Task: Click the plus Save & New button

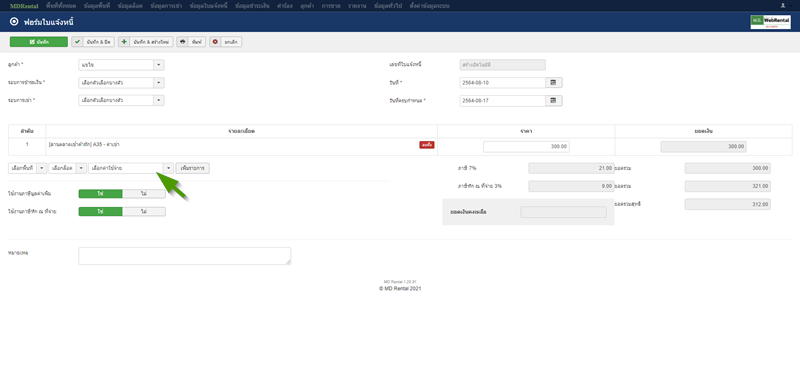Action: (146, 42)
